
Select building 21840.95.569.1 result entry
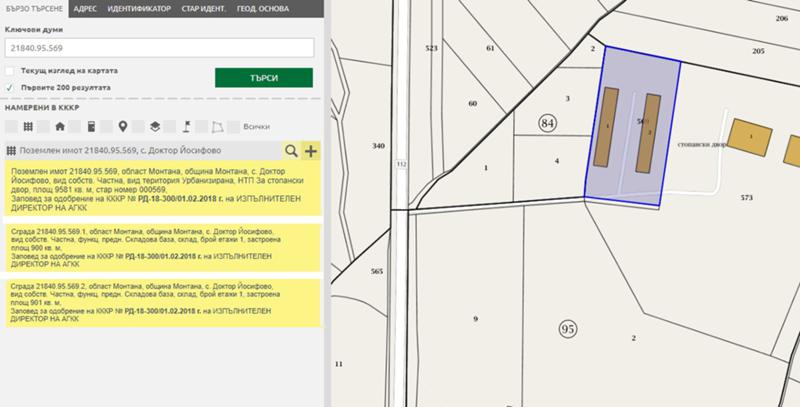click(160, 246)
